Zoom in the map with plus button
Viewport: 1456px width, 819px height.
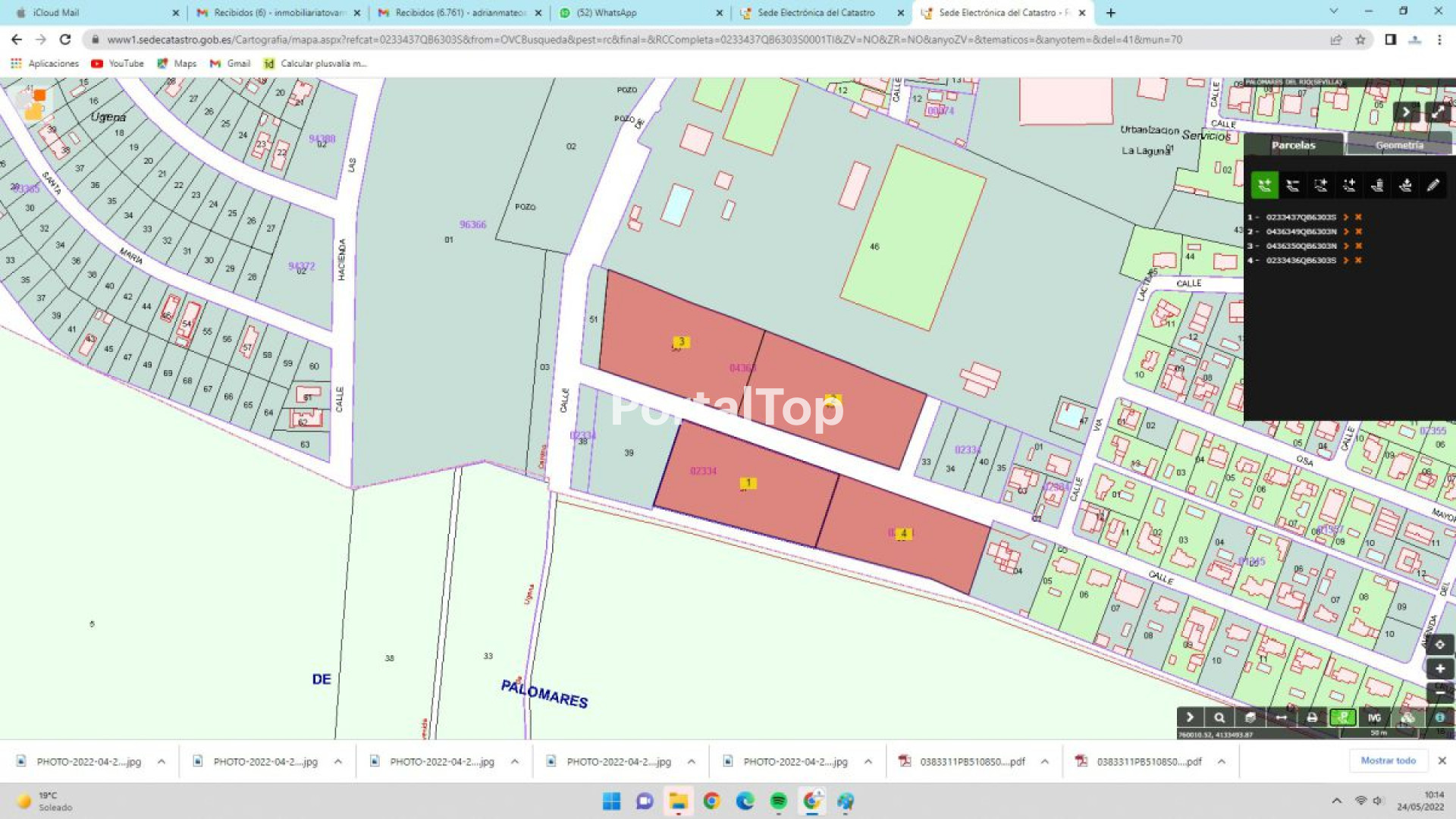coord(1439,669)
